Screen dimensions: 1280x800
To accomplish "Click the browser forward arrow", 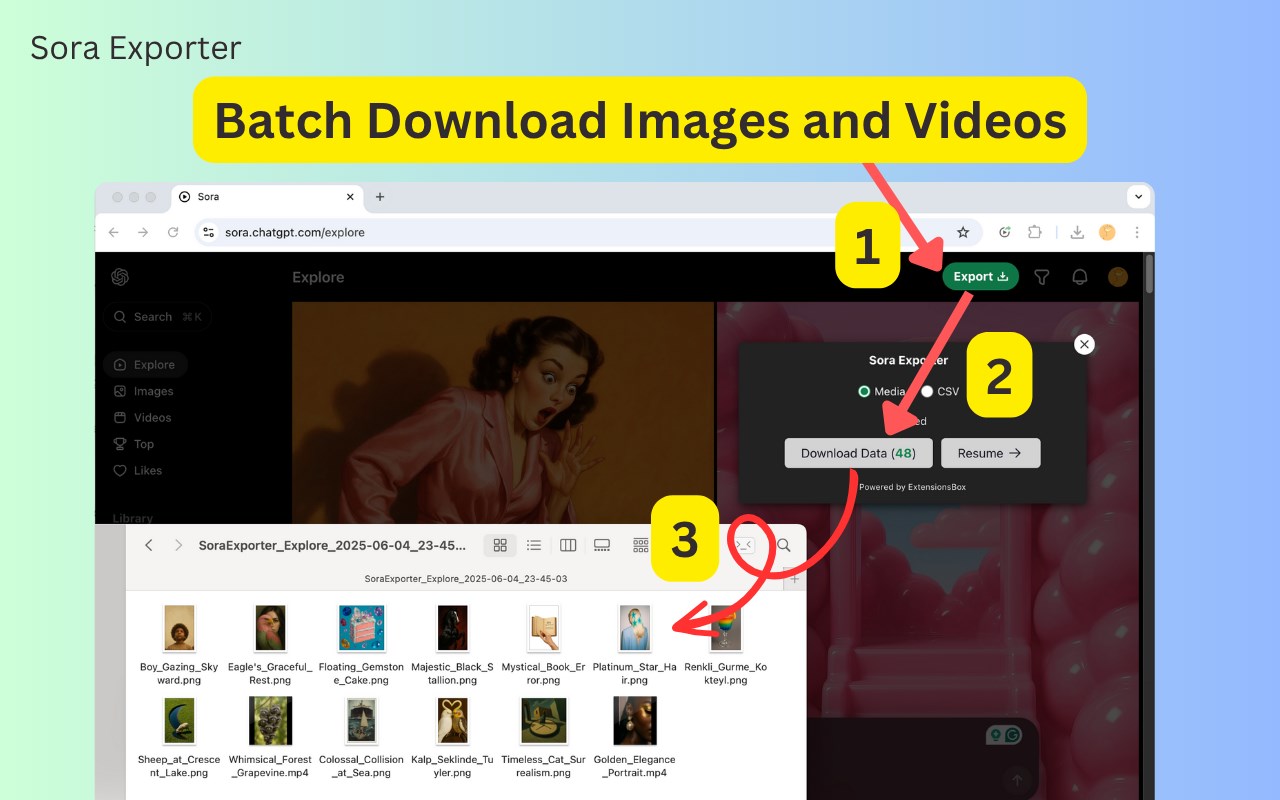I will pyautogui.click(x=143, y=232).
